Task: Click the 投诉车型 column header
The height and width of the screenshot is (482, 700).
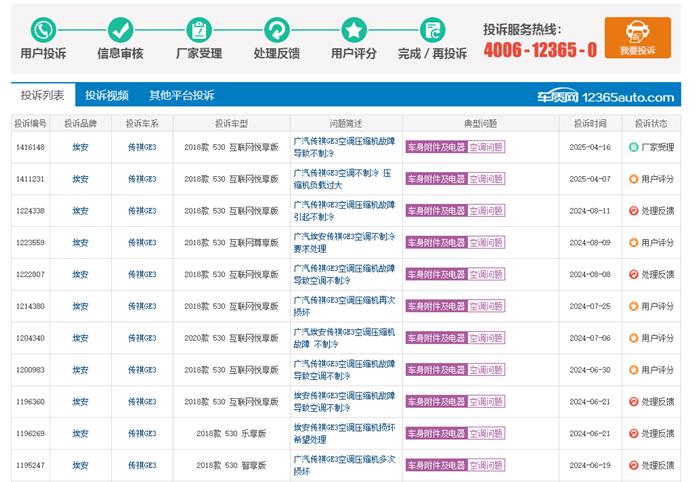Action: [x=231, y=123]
